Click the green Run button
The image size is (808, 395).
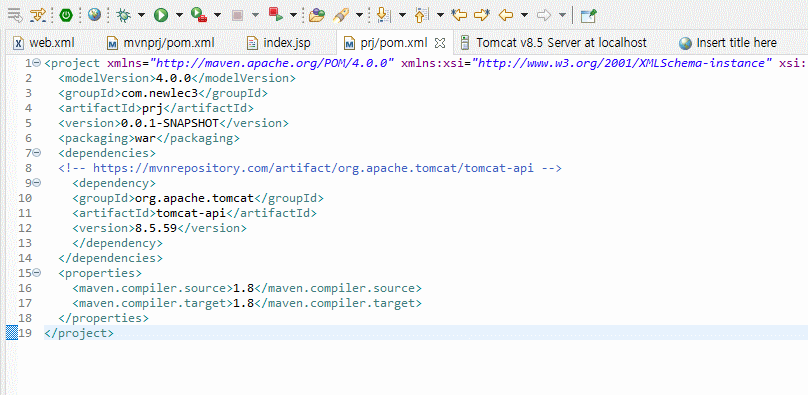pyautogui.click(x=161, y=15)
